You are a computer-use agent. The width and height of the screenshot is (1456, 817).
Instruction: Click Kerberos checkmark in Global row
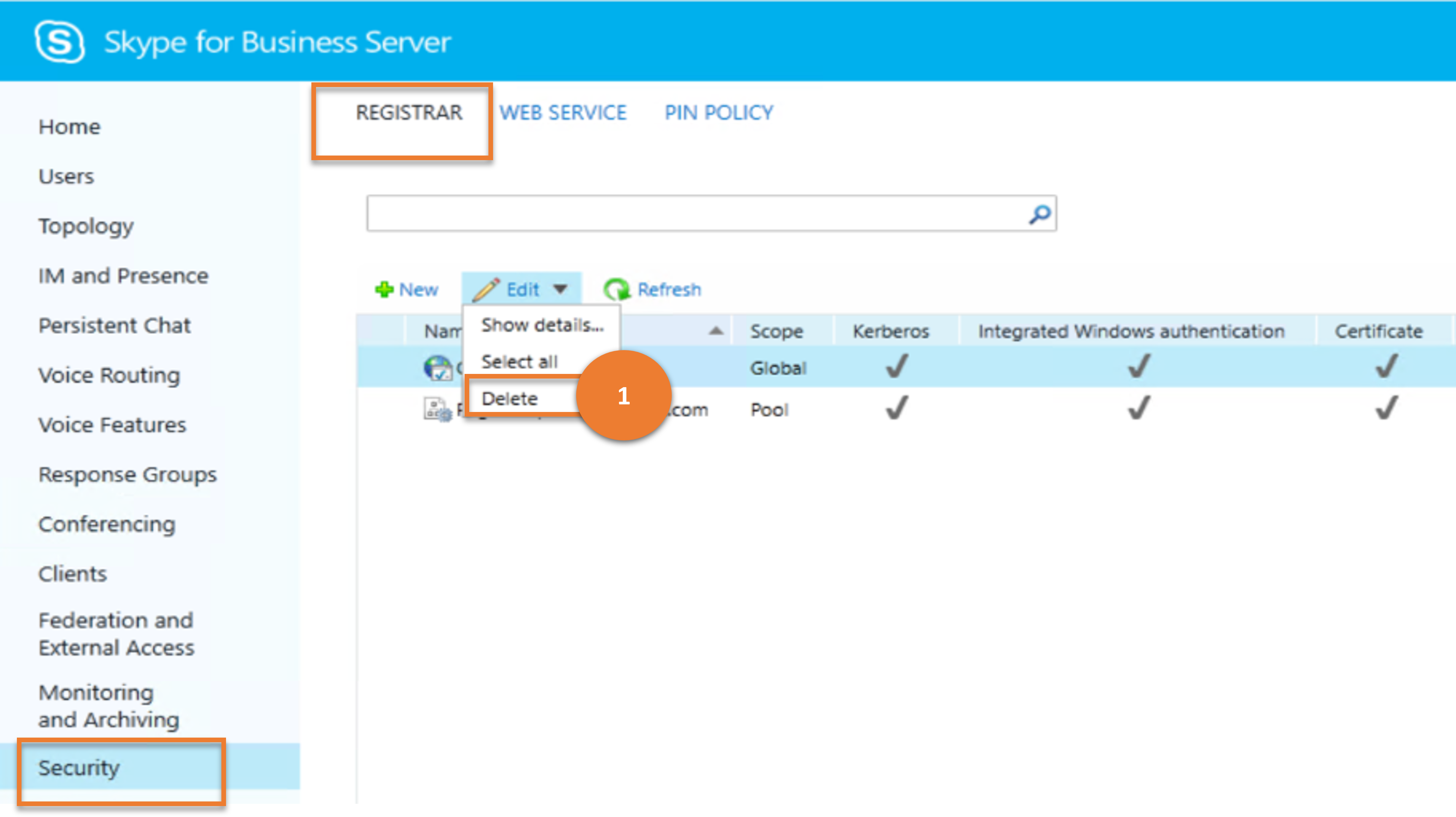tap(897, 366)
